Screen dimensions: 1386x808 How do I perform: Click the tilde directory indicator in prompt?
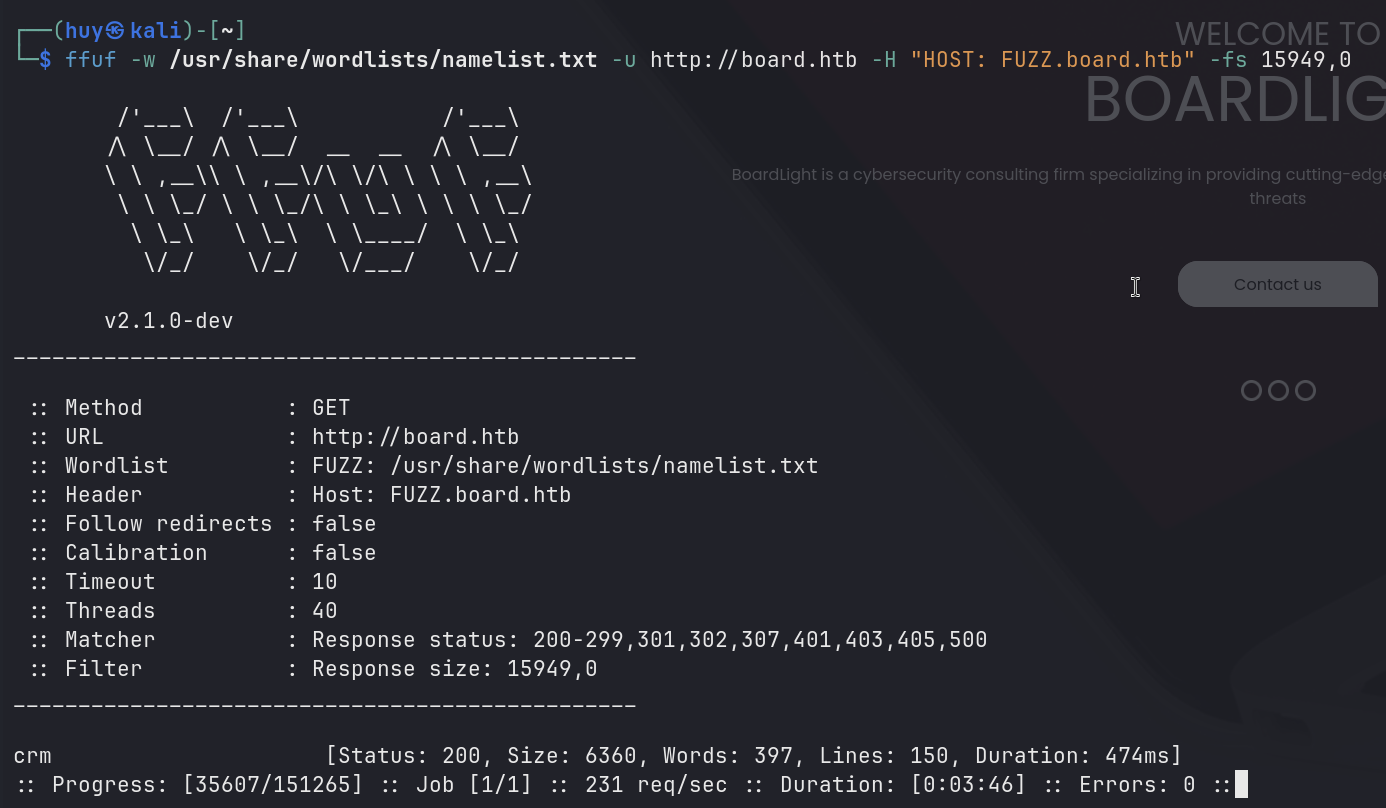pyautogui.click(x=227, y=31)
